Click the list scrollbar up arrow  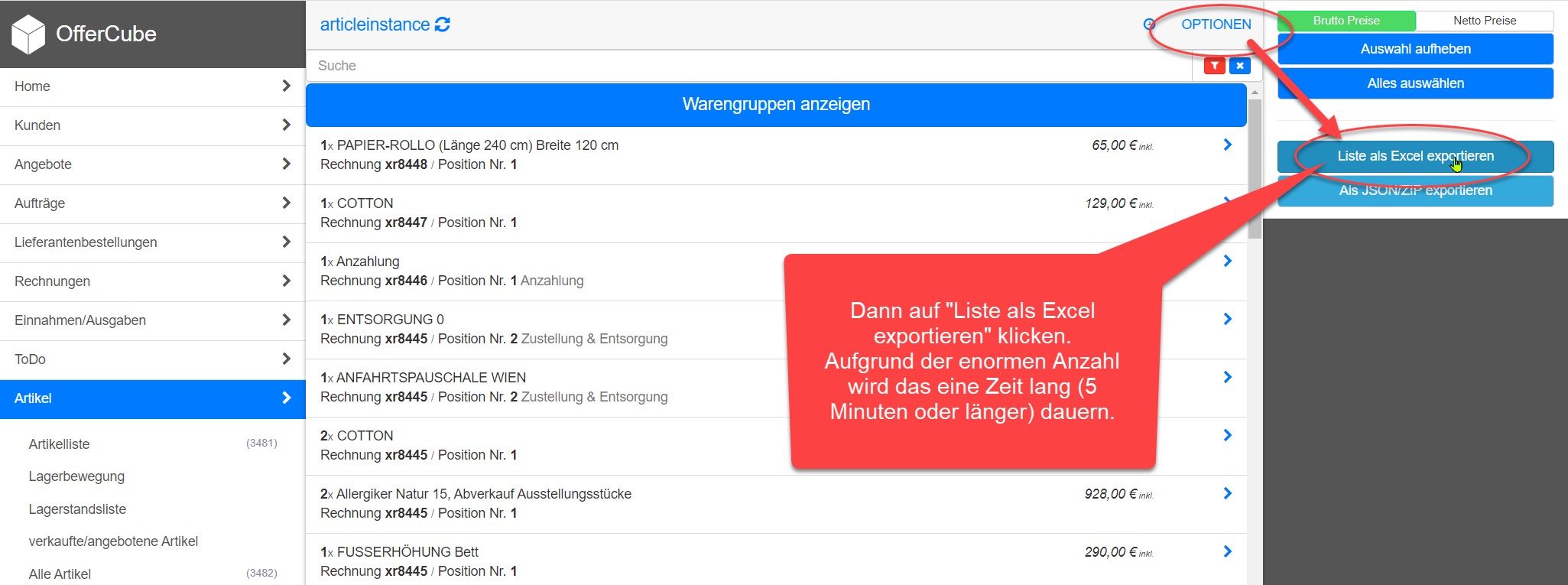1255,92
